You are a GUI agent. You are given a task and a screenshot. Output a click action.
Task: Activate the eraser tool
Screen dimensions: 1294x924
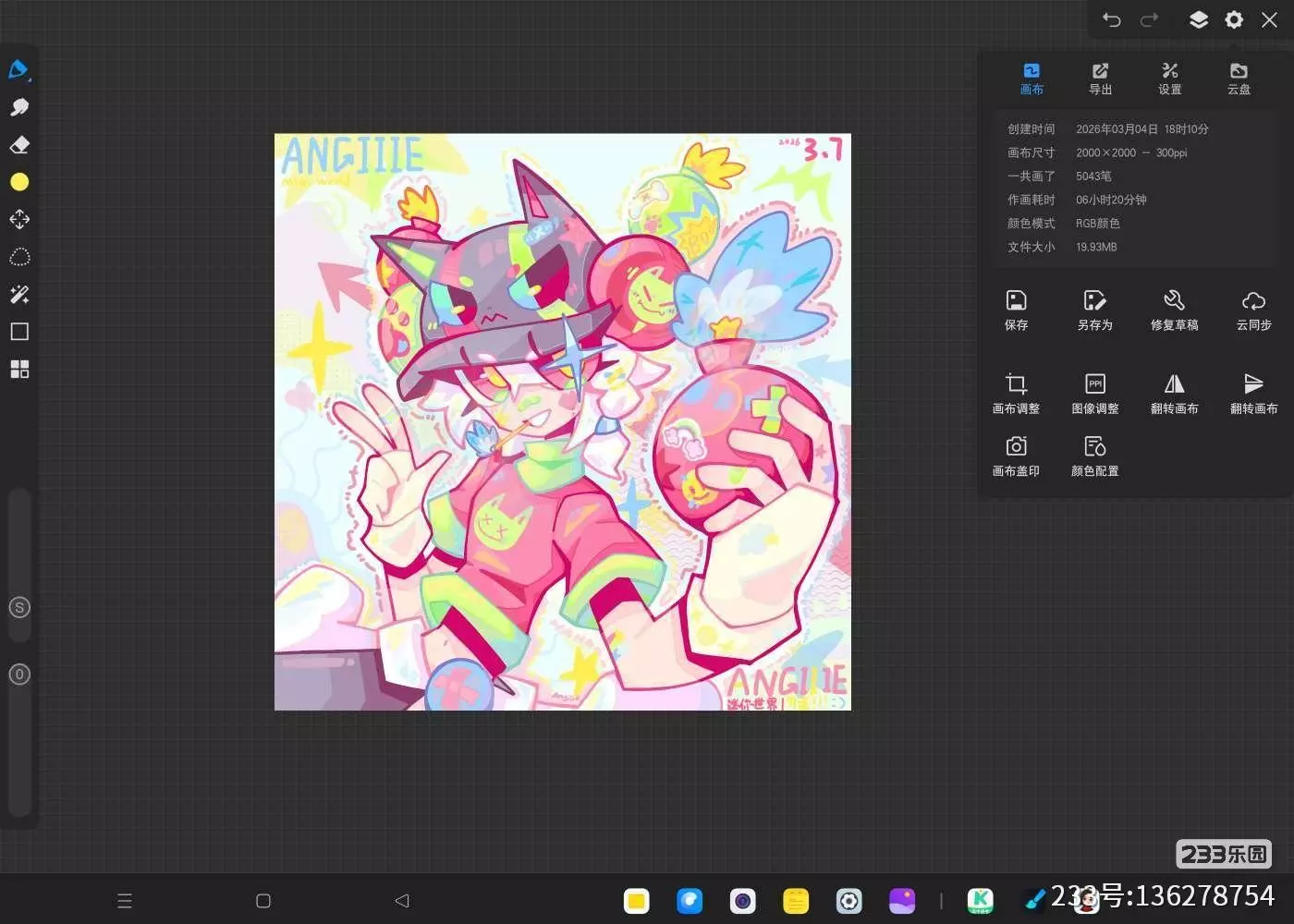point(19,145)
